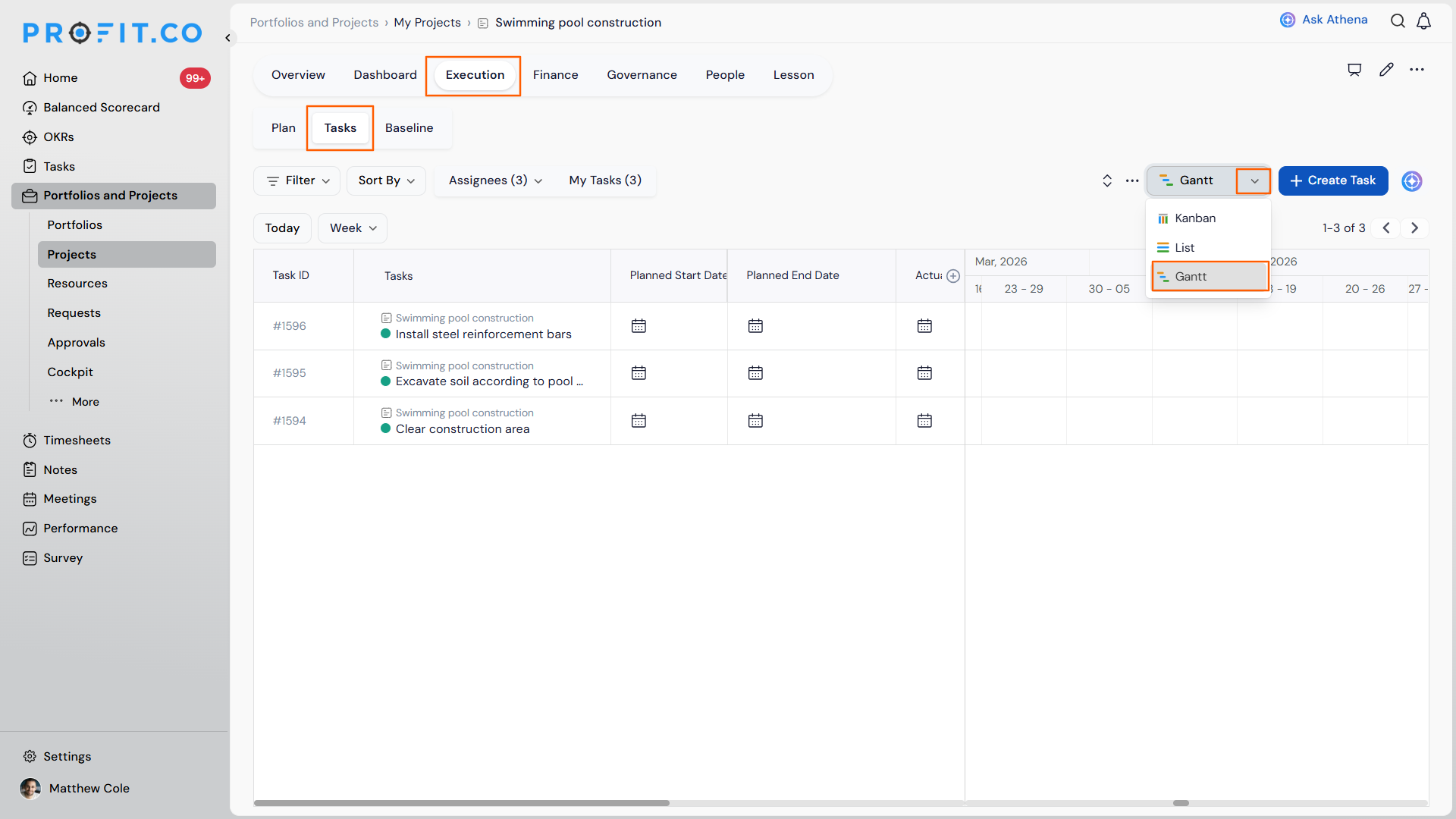Select List view from the dropdown
1456x819 pixels.
point(1209,248)
